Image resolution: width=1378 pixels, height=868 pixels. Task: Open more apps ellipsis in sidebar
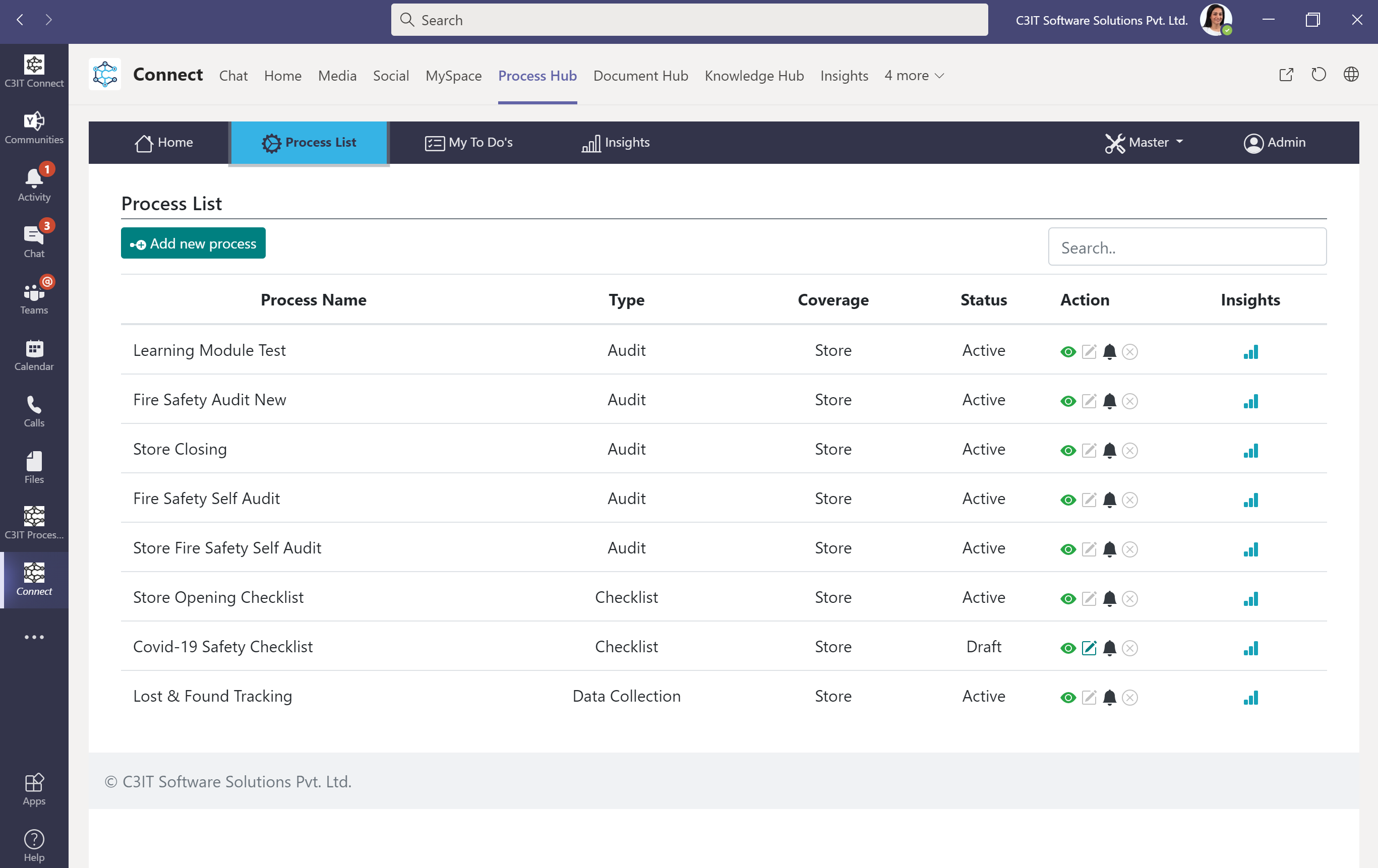click(x=34, y=637)
